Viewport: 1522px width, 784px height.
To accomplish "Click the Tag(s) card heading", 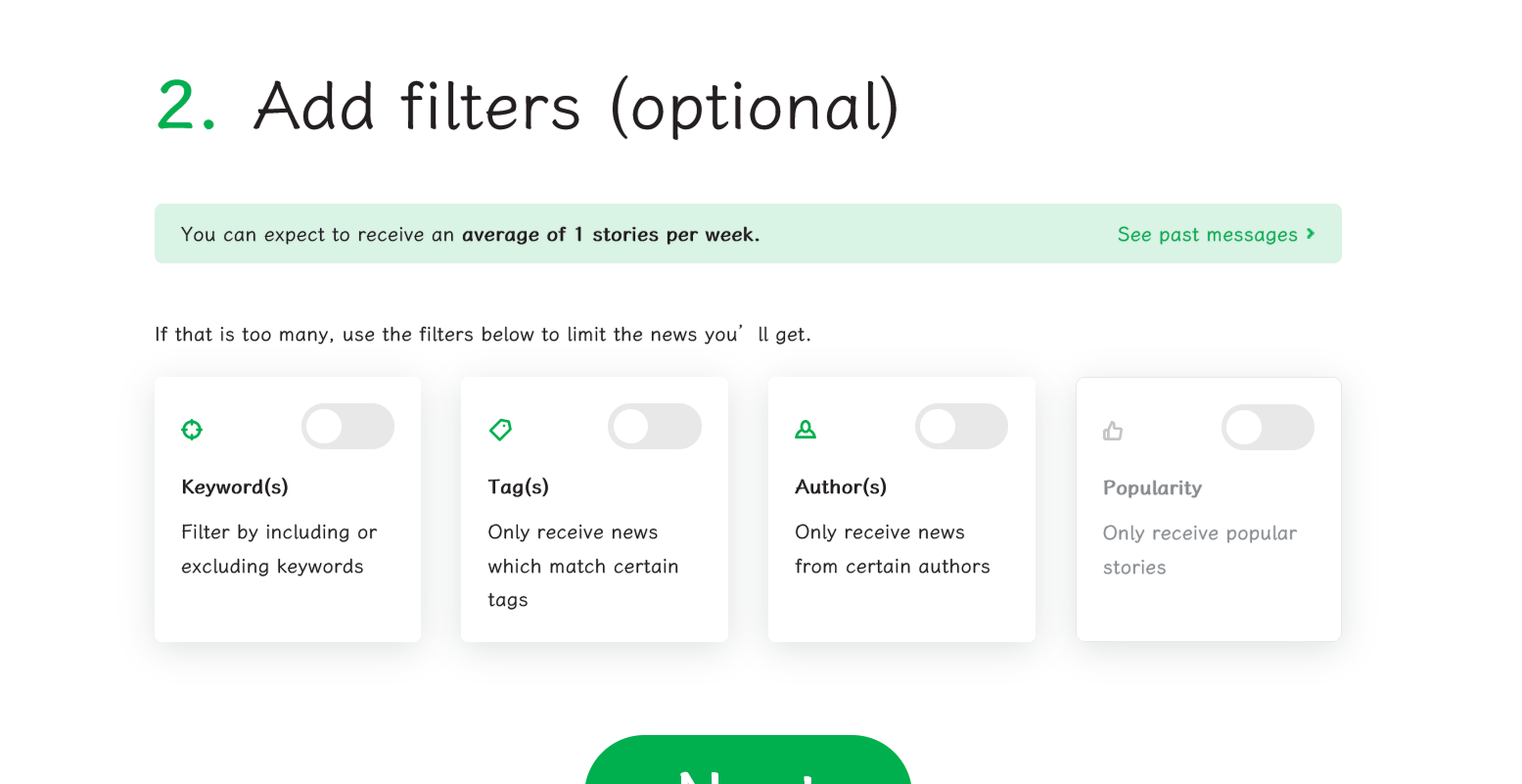I will click(519, 487).
